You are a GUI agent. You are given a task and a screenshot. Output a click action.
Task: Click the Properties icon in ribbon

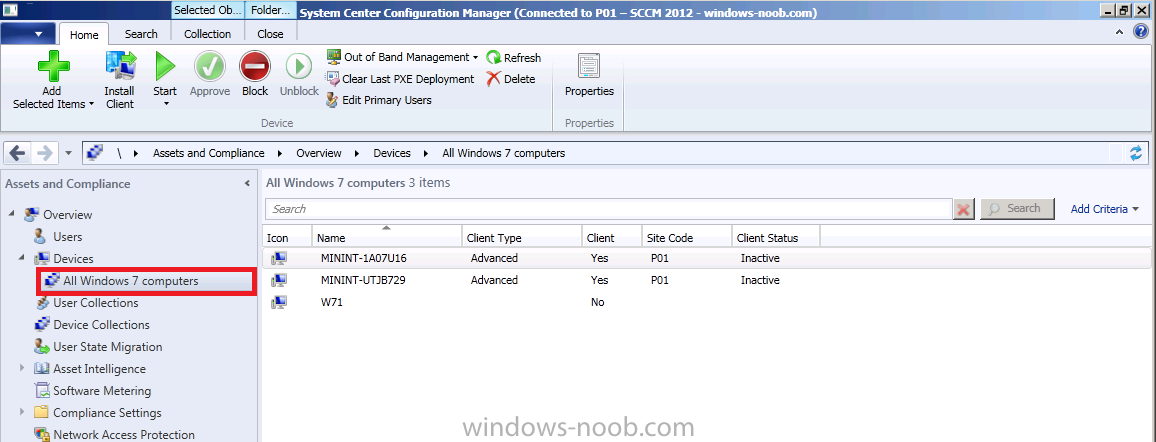point(589,66)
